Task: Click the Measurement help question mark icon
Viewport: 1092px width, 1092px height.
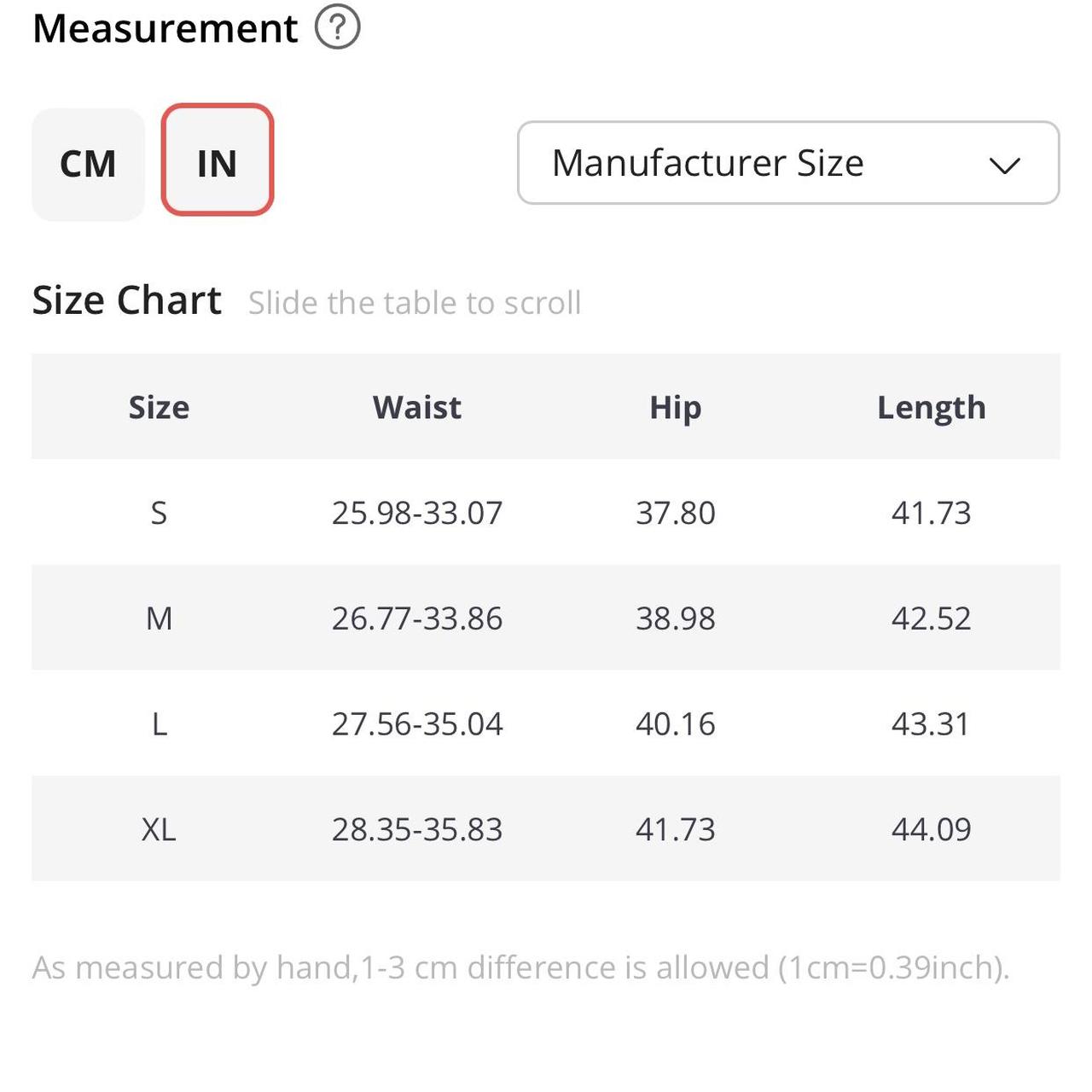Action: point(338,27)
